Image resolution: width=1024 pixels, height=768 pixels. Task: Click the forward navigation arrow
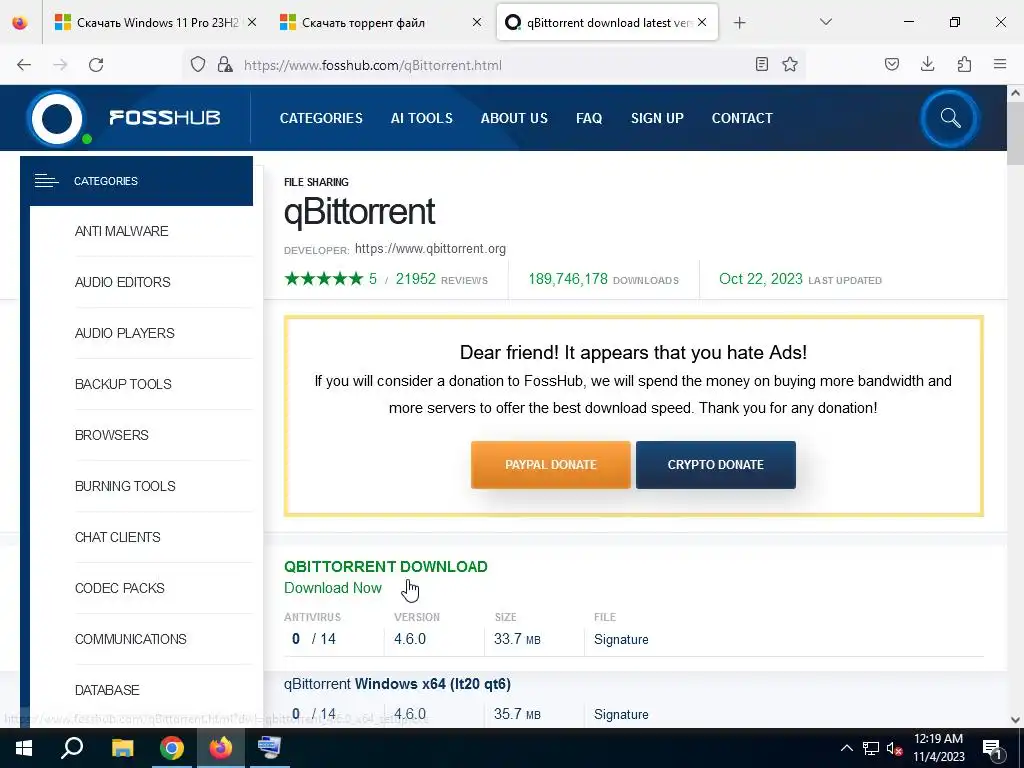pos(60,65)
